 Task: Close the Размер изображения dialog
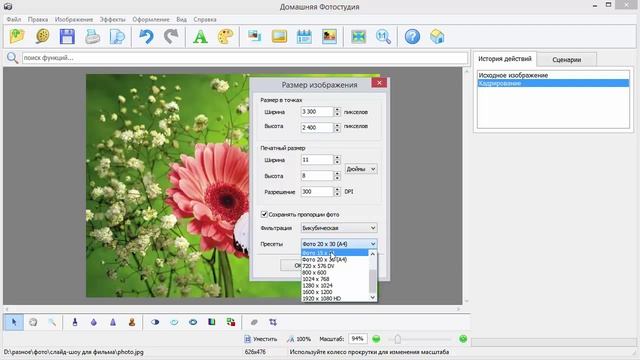pyautogui.click(x=379, y=83)
